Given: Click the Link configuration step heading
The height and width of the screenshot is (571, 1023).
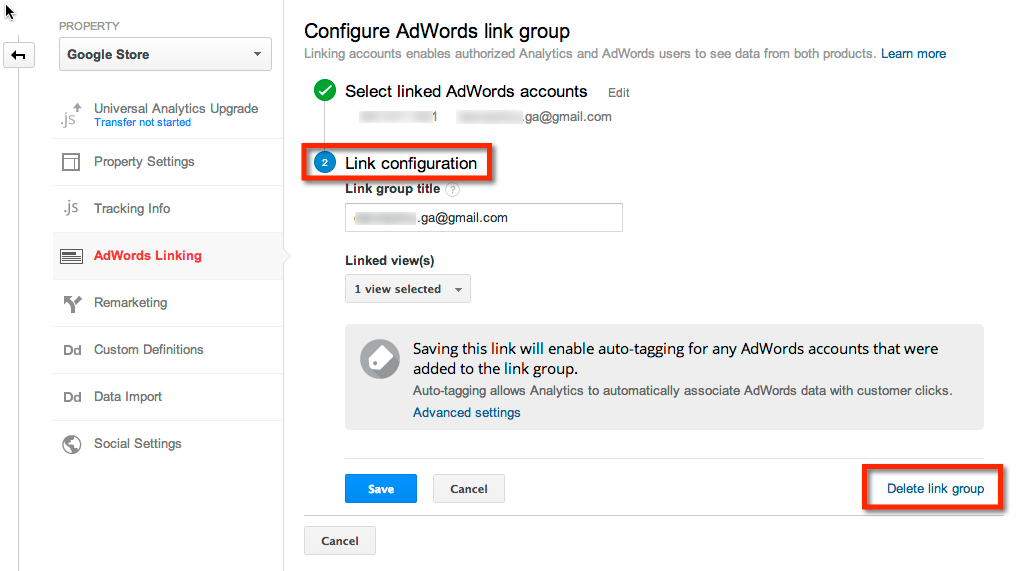Looking at the screenshot, I should click(410, 163).
